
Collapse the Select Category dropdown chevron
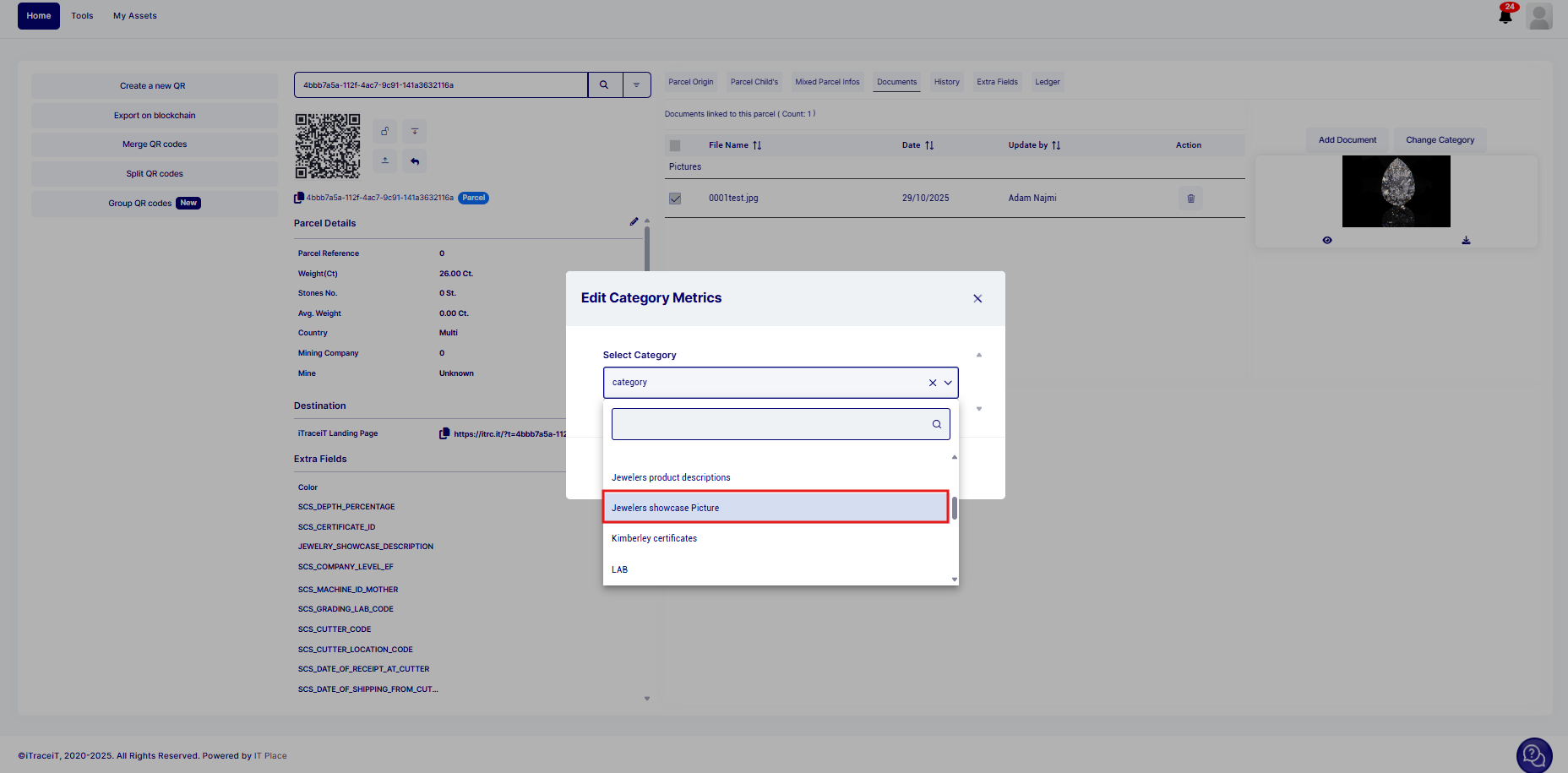pyautogui.click(x=948, y=383)
